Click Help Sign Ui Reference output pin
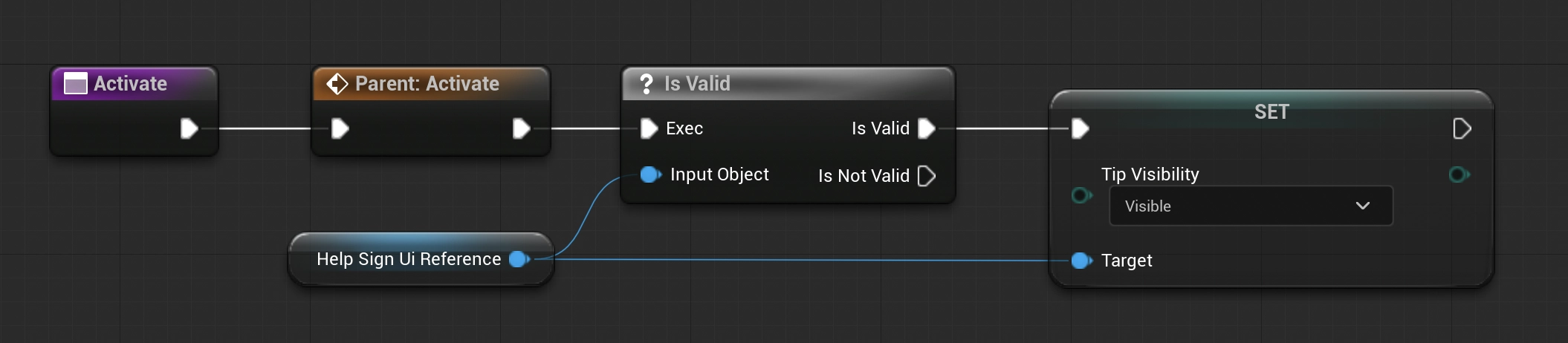Image resolution: width=1568 pixels, height=343 pixels. pos(519,259)
